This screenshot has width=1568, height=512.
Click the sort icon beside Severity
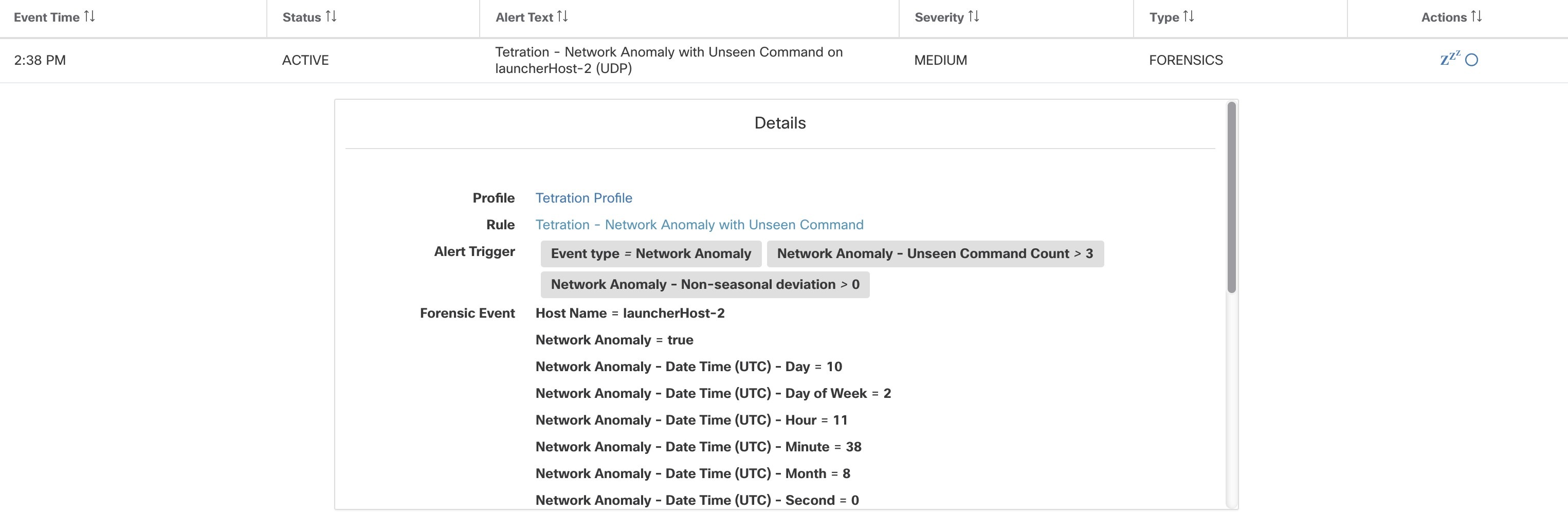click(975, 17)
